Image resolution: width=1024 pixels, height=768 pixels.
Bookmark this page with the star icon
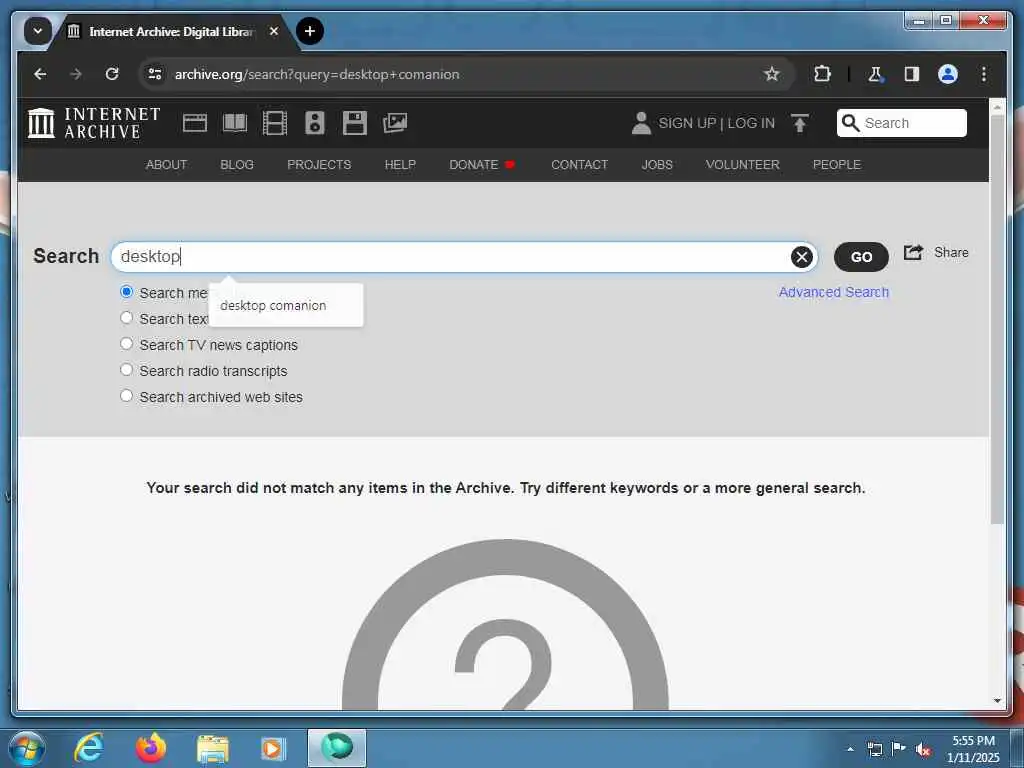pos(772,74)
